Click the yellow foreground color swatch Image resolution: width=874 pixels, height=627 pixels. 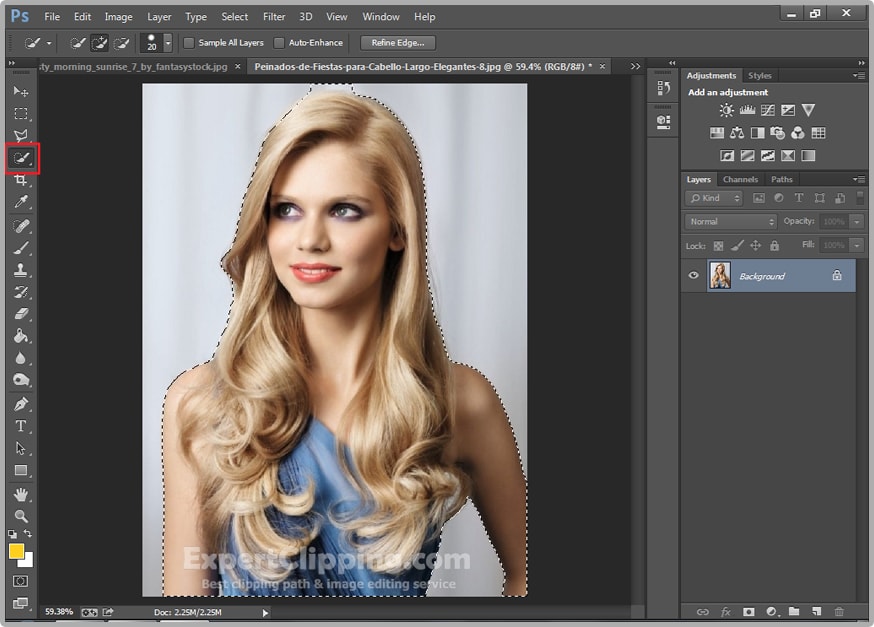tap(17, 551)
